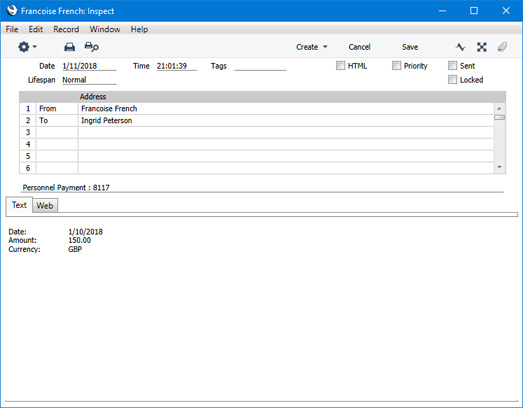The image size is (523, 408).
Task: Toggle the Locked checkbox
Action: coord(452,79)
